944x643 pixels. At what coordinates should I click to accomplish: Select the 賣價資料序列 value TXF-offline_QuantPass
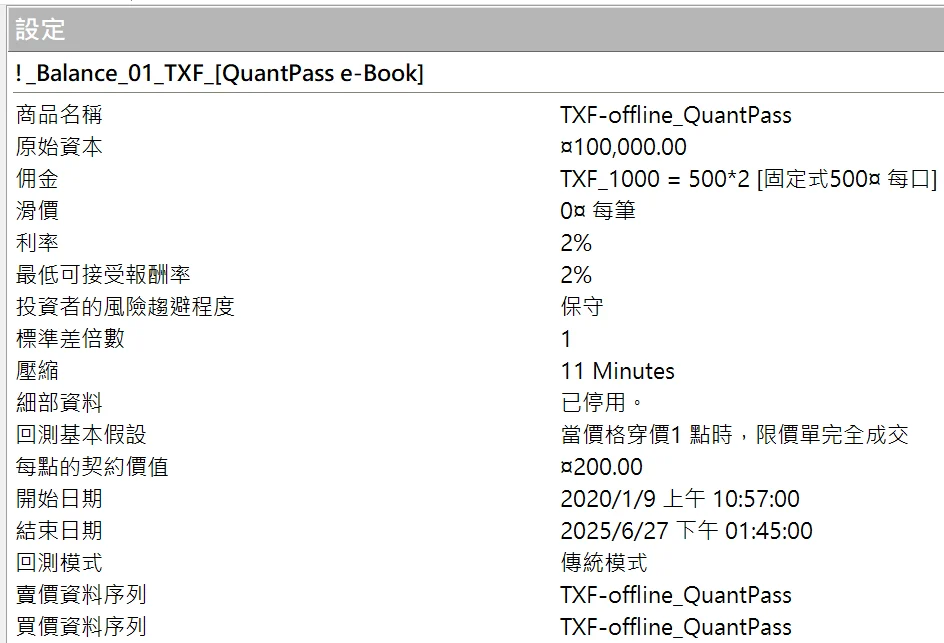point(675,595)
